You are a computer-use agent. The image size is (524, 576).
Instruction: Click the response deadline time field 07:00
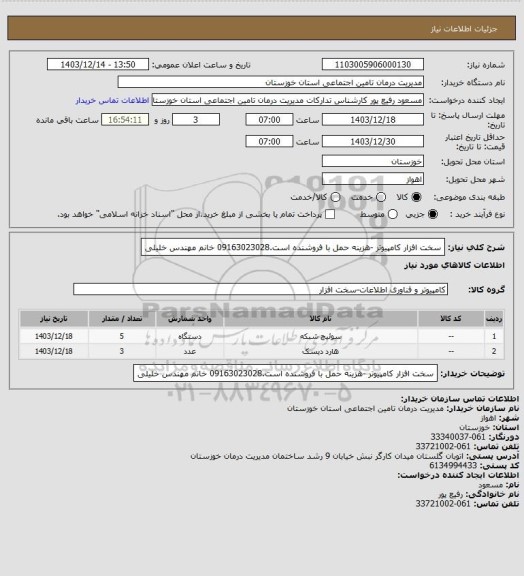269,120
